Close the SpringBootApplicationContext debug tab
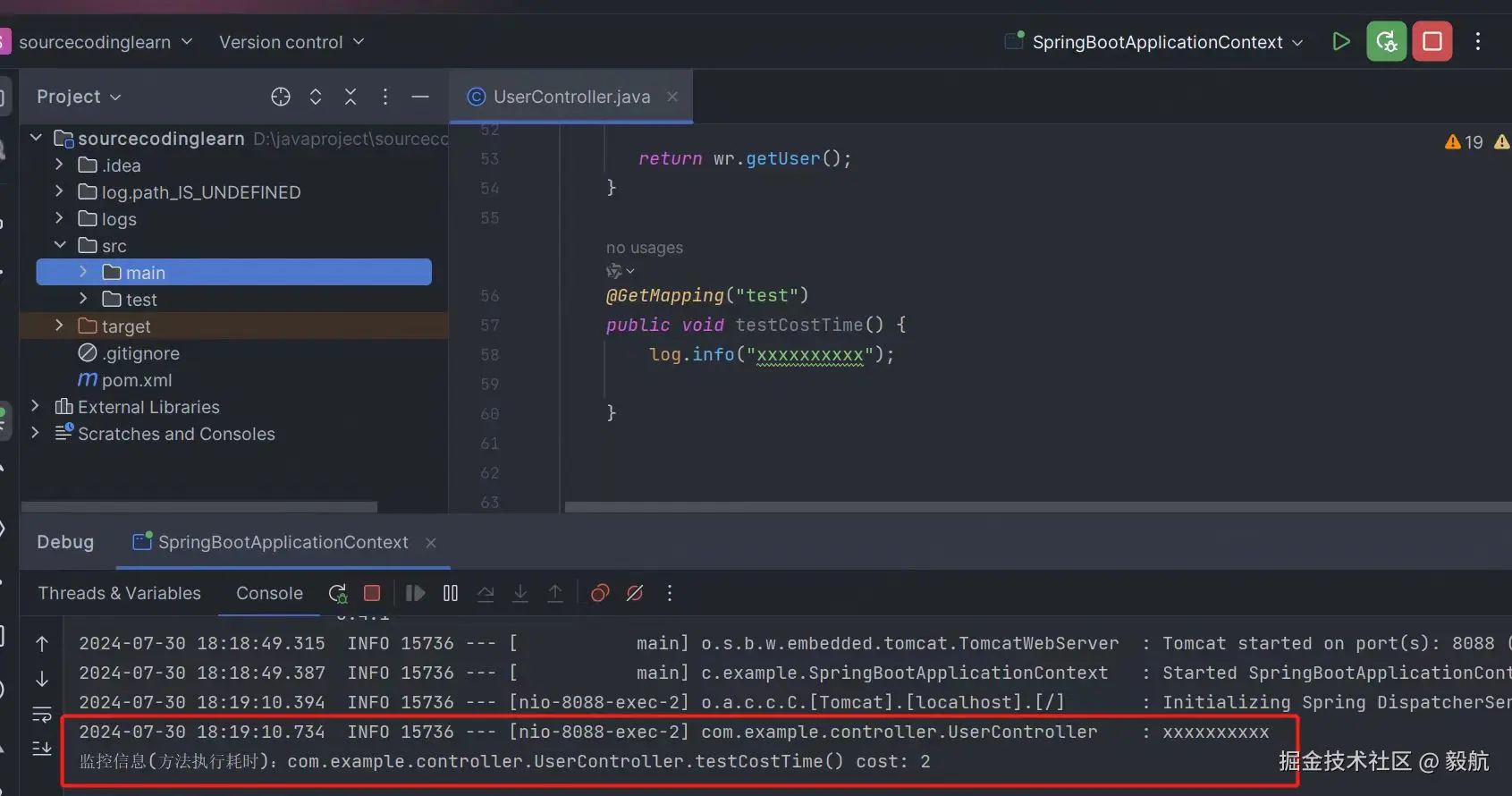The height and width of the screenshot is (796, 1512). coord(431,543)
